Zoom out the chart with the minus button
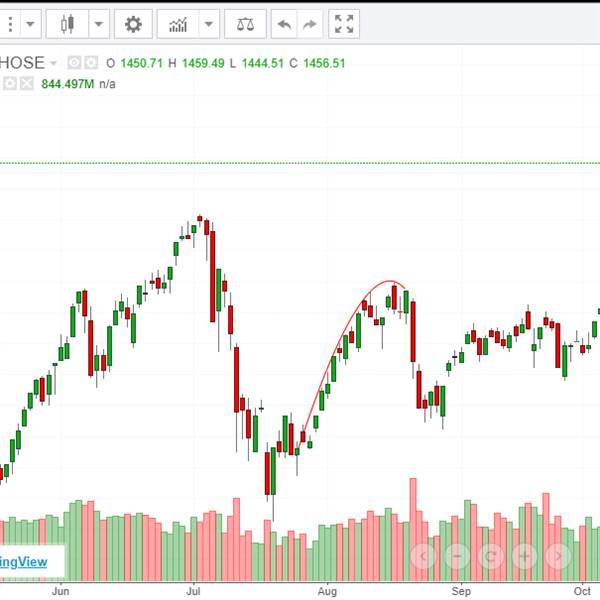This screenshot has width=600, height=600. pos(457,556)
